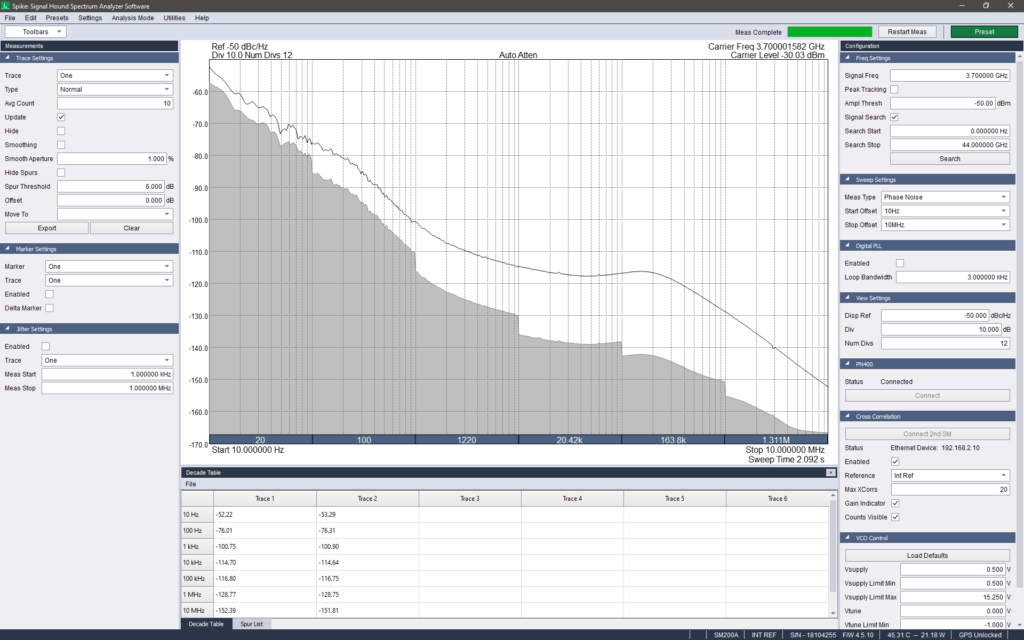Collapse the Freq Settings section header

click(848, 58)
